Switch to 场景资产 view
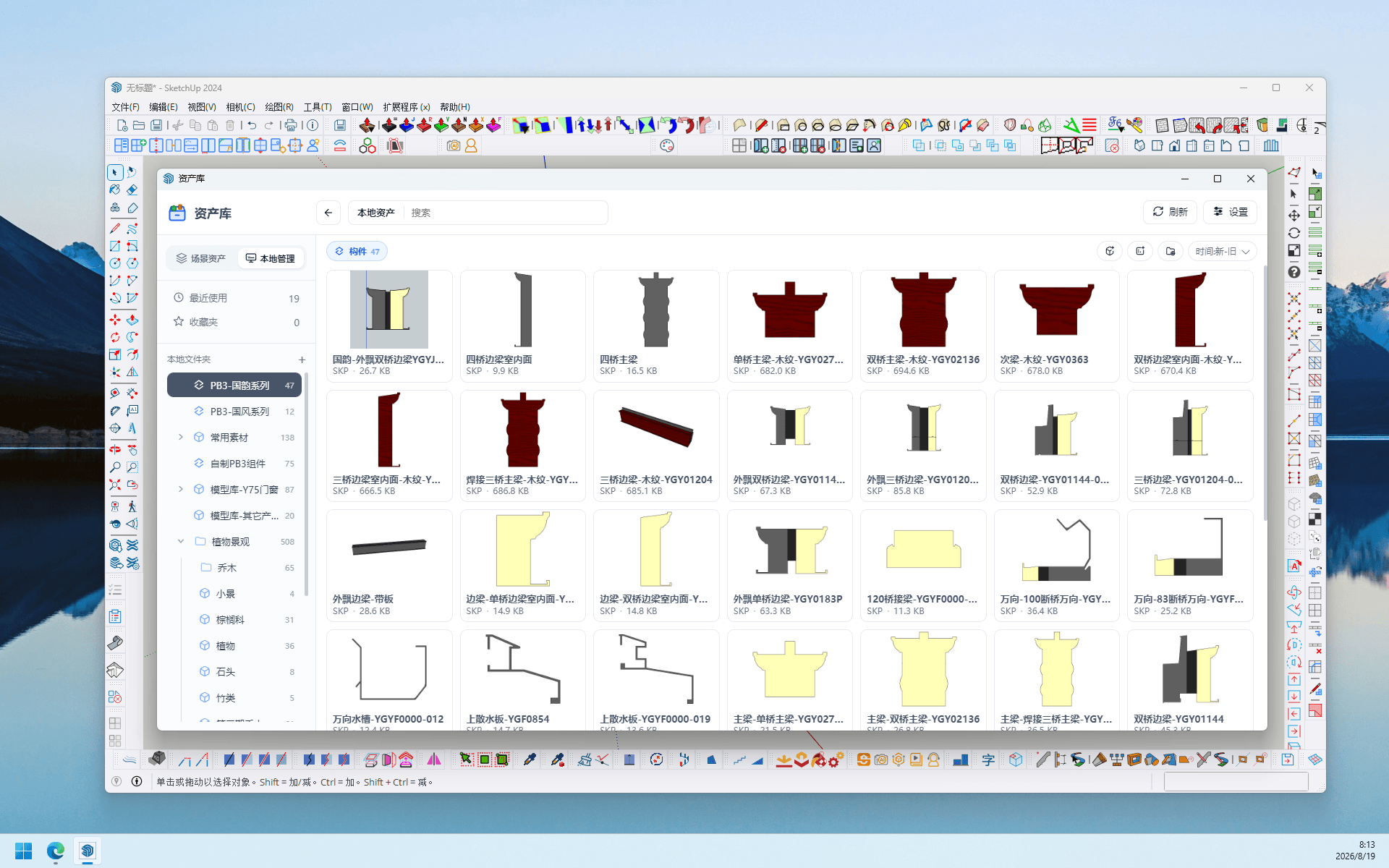This screenshot has height=868, width=1389. (x=202, y=258)
